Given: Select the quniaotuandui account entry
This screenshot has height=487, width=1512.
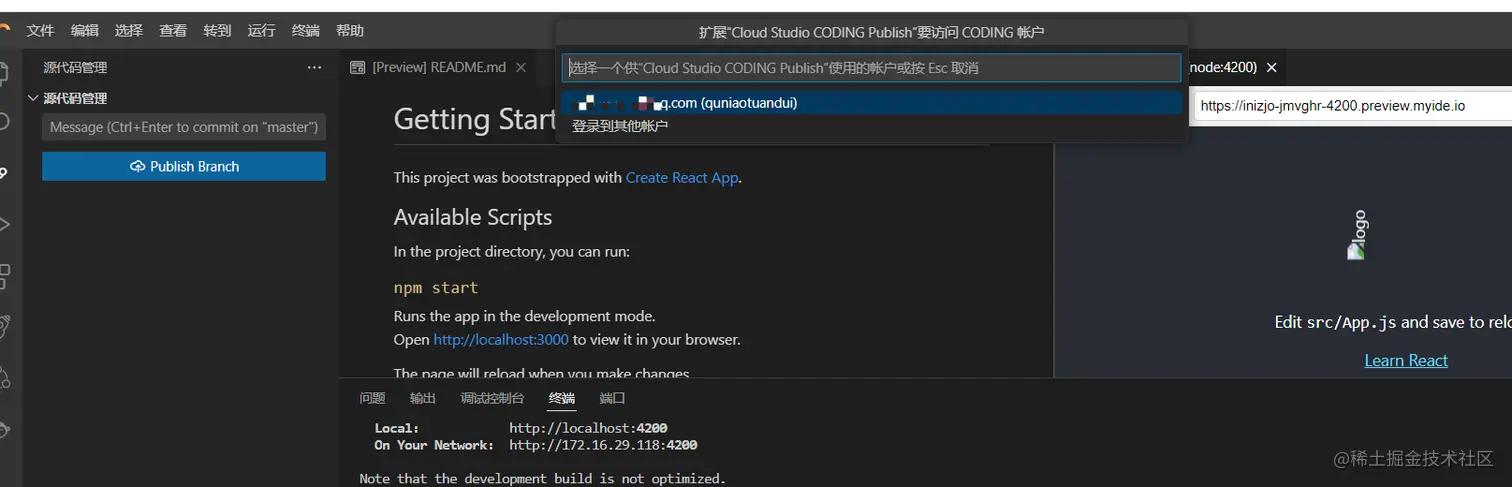Looking at the screenshot, I should [x=871, y=103].
